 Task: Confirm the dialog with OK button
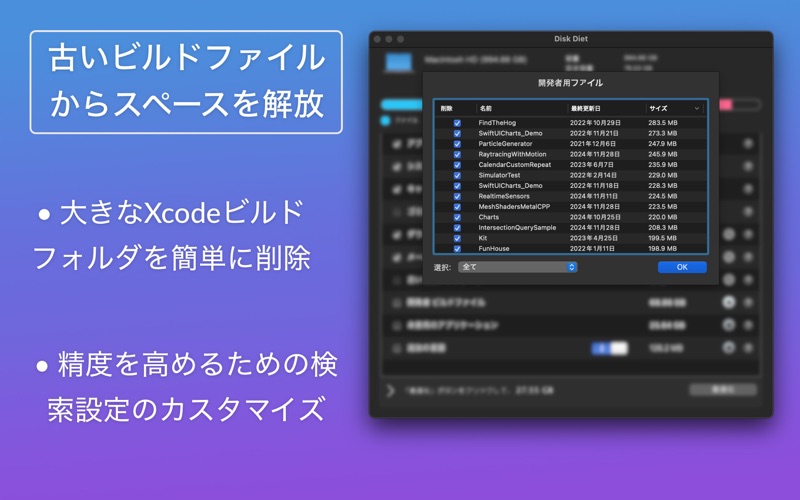[x=682, y=267]
